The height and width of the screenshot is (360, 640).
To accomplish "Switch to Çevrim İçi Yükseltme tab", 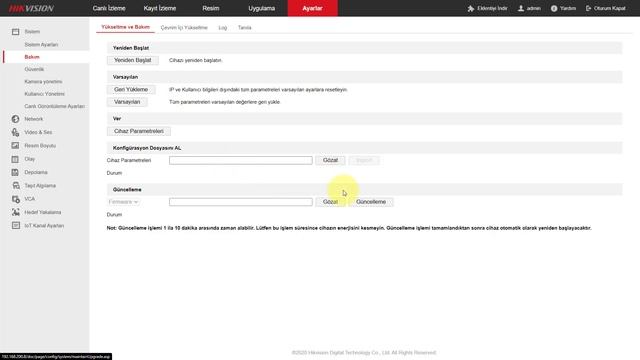I will point(184,28).
